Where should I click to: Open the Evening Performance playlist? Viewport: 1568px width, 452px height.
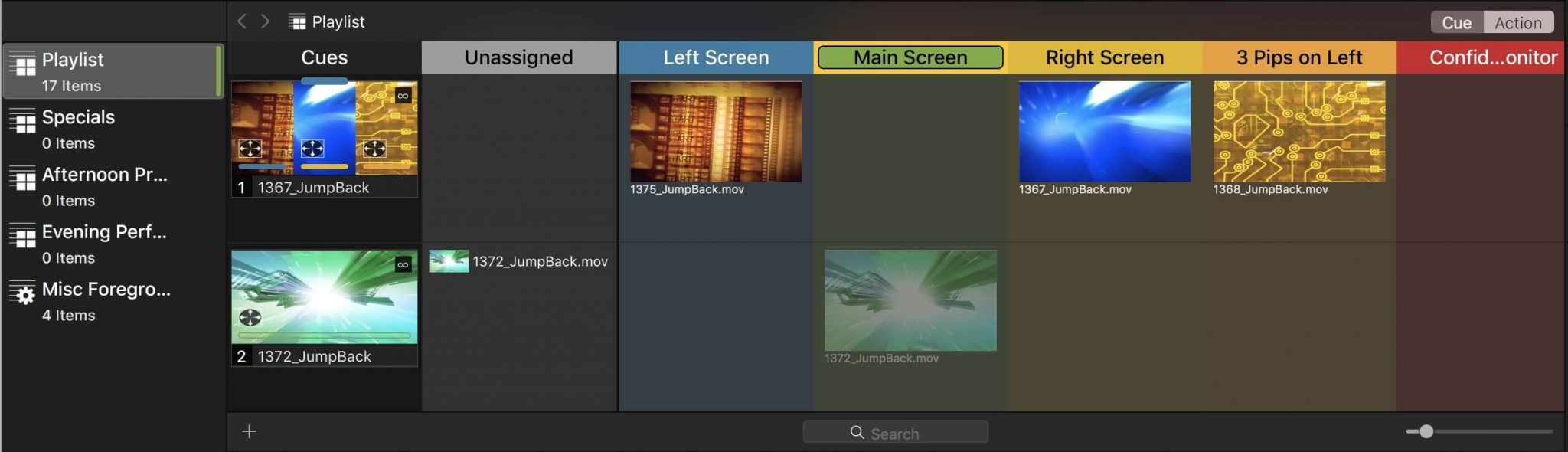click(103, 243)
